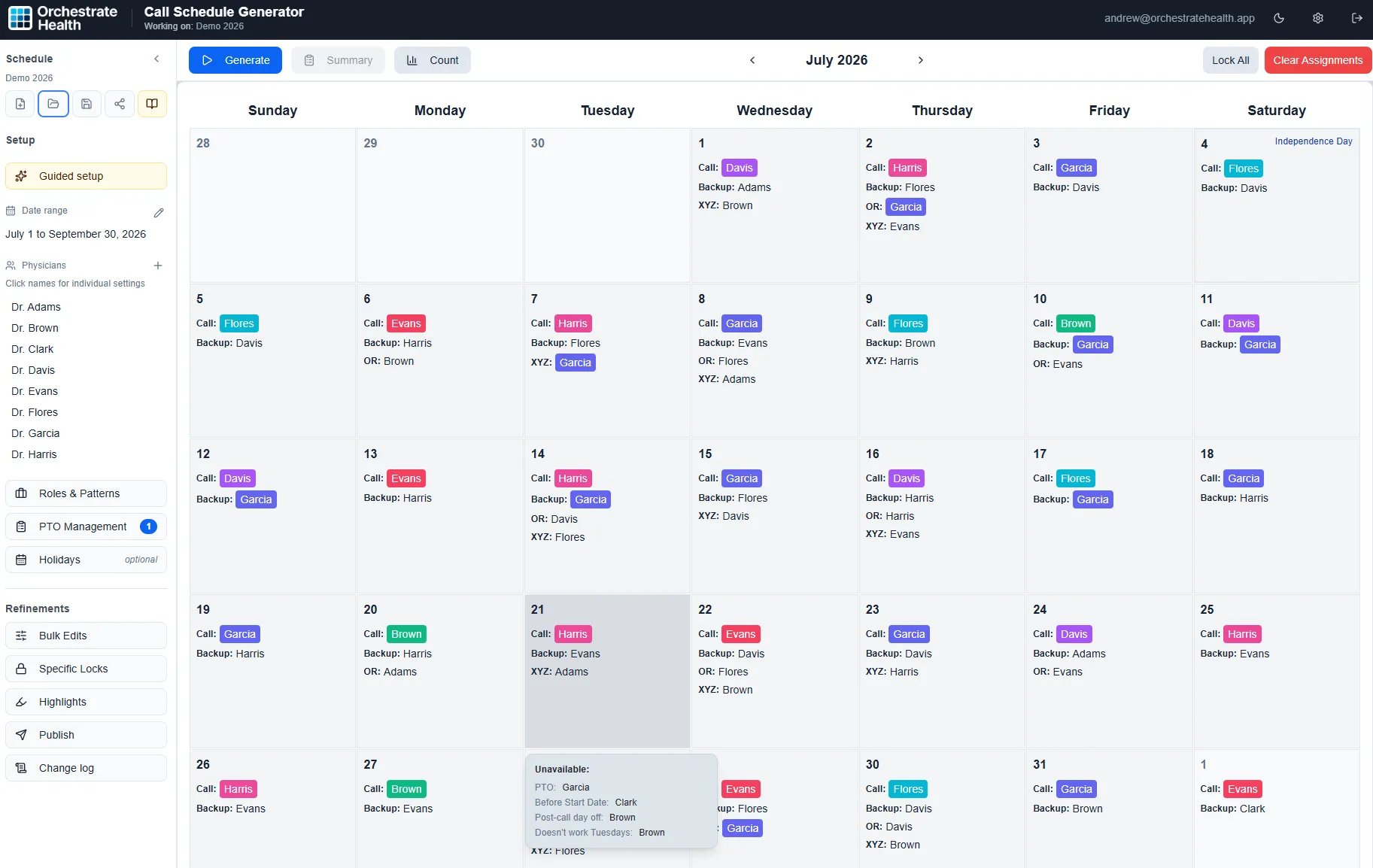1373x868 pixels.
Task: Click Harris call tag on July 2
Action: click(907, 168)
